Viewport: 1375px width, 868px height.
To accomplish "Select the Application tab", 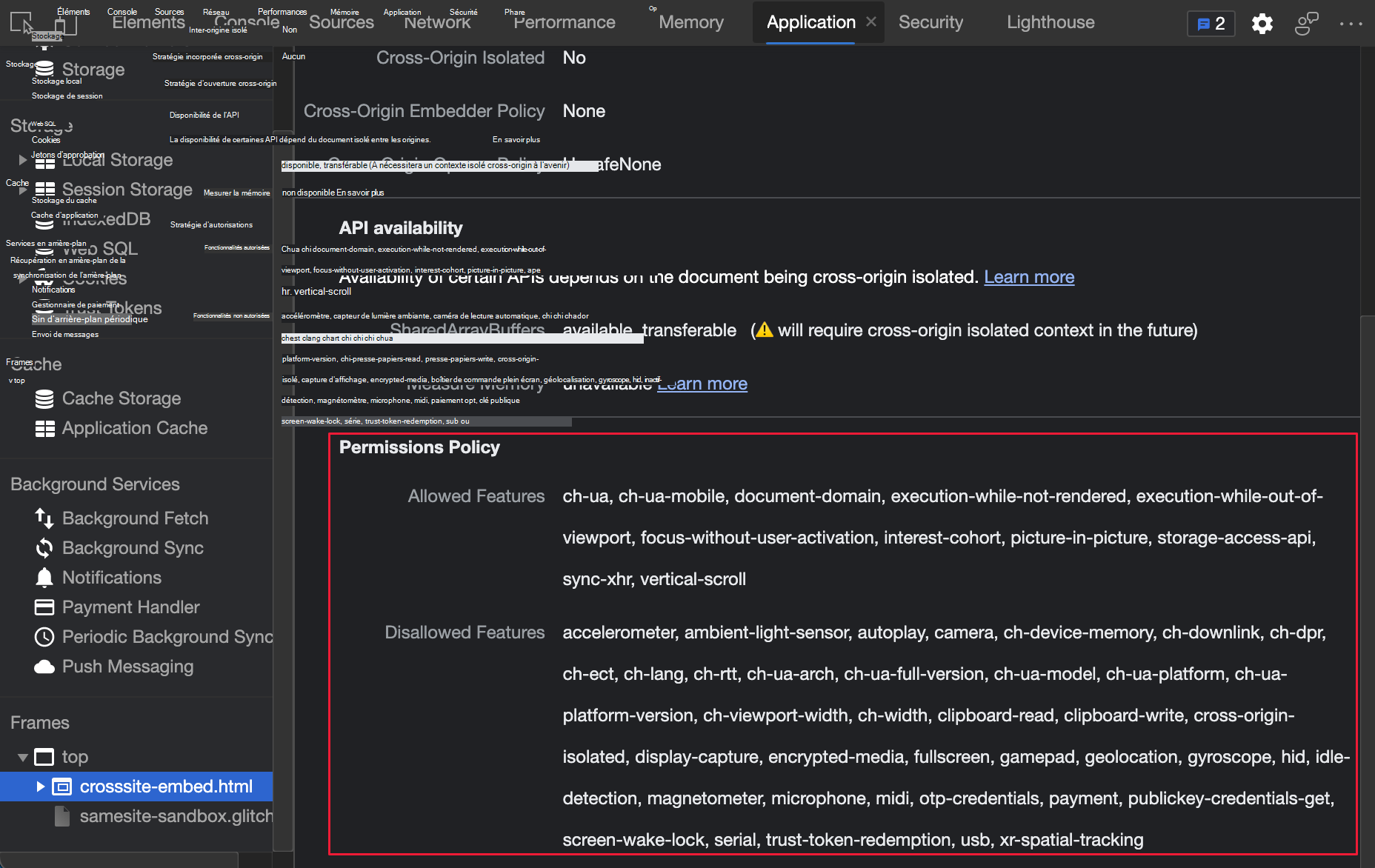I will click(x=811, y=22).
